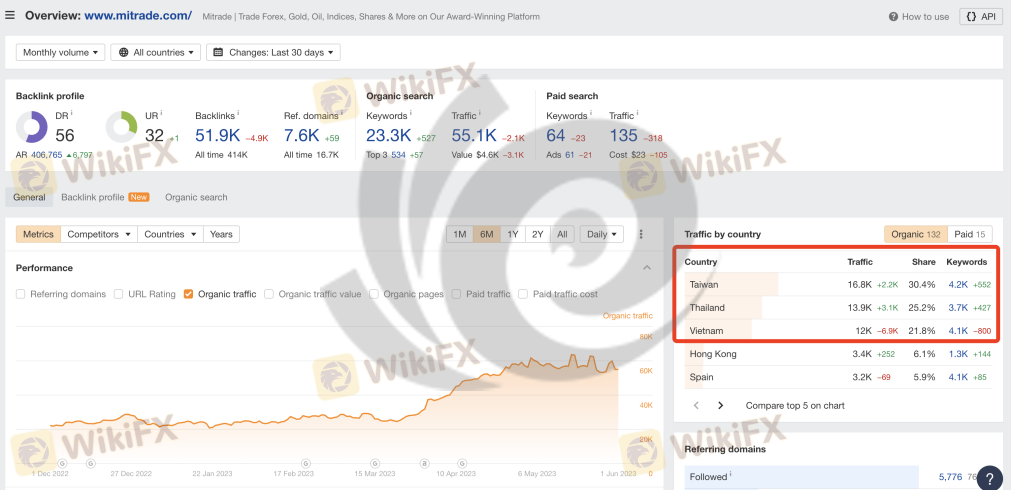The height and width of the screenshot is (490, 1011).
Task: Go to next countries page arrow
Action: coord(721,406)
